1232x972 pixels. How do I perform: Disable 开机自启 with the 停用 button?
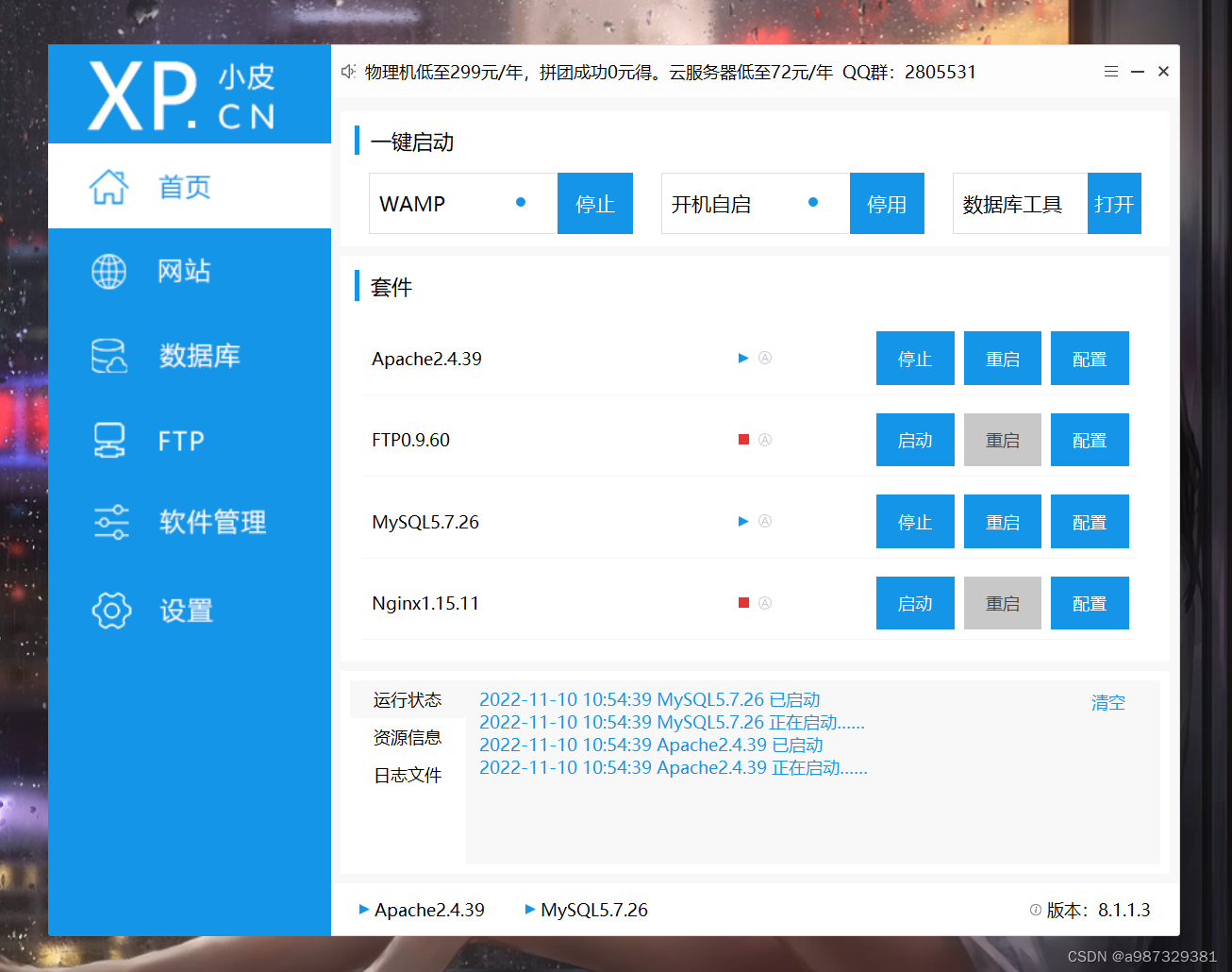click(x=887, y=204)
